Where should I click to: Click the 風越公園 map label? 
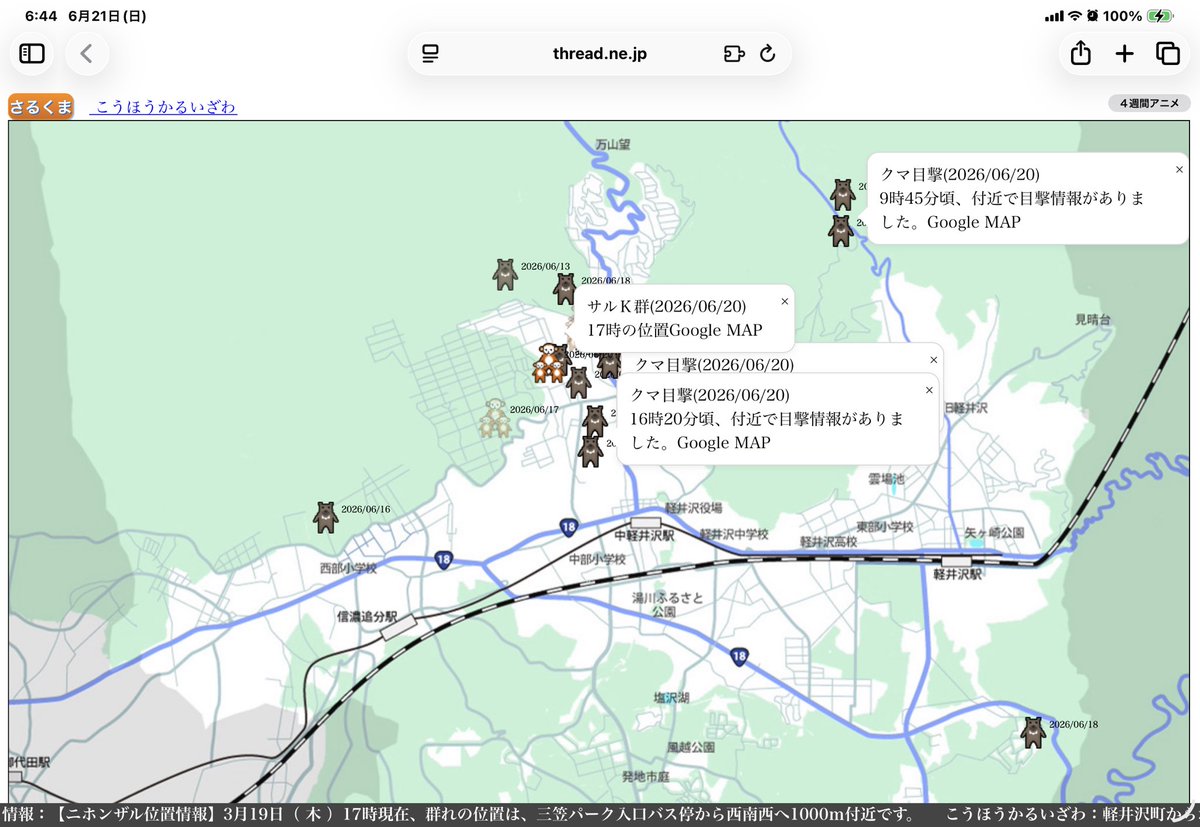click(690, 747)
